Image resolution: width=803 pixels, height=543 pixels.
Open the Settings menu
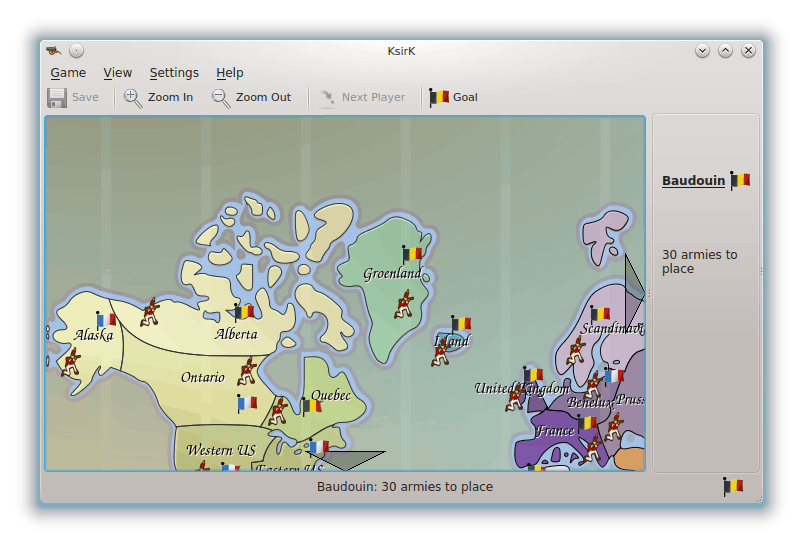(174, 72)
